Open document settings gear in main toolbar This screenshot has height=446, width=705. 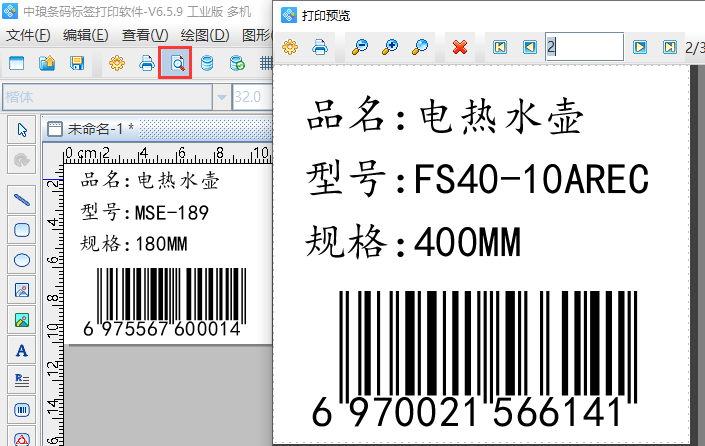117,63
